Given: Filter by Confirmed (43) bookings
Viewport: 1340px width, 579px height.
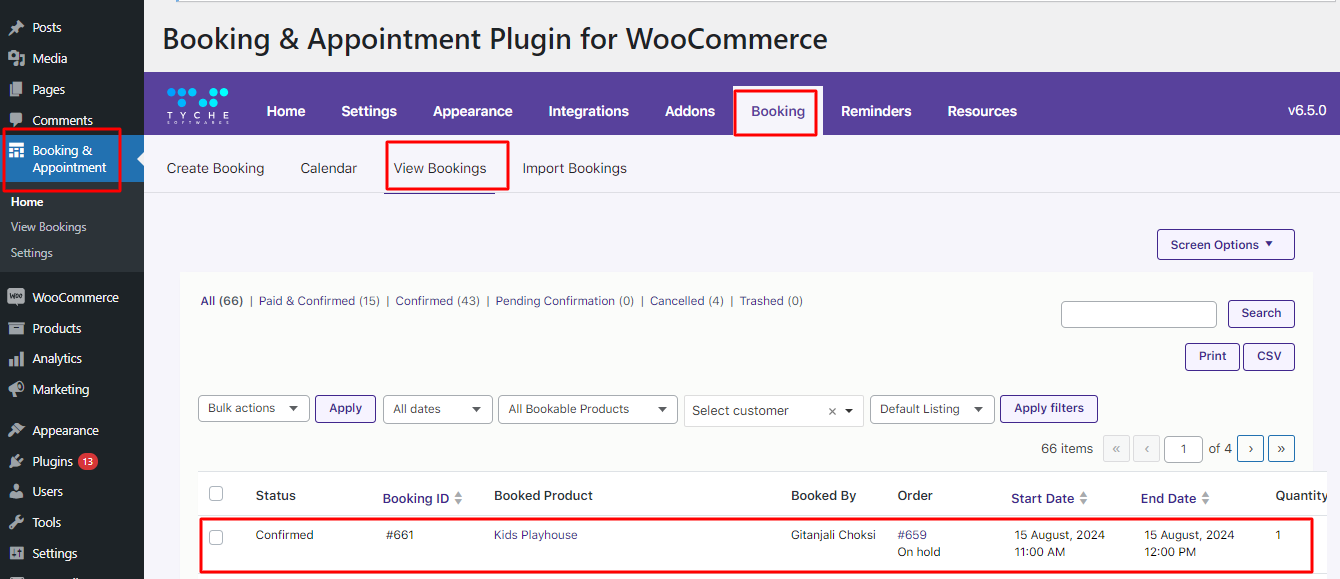Looking at the screenshot, I should [438, 301].
